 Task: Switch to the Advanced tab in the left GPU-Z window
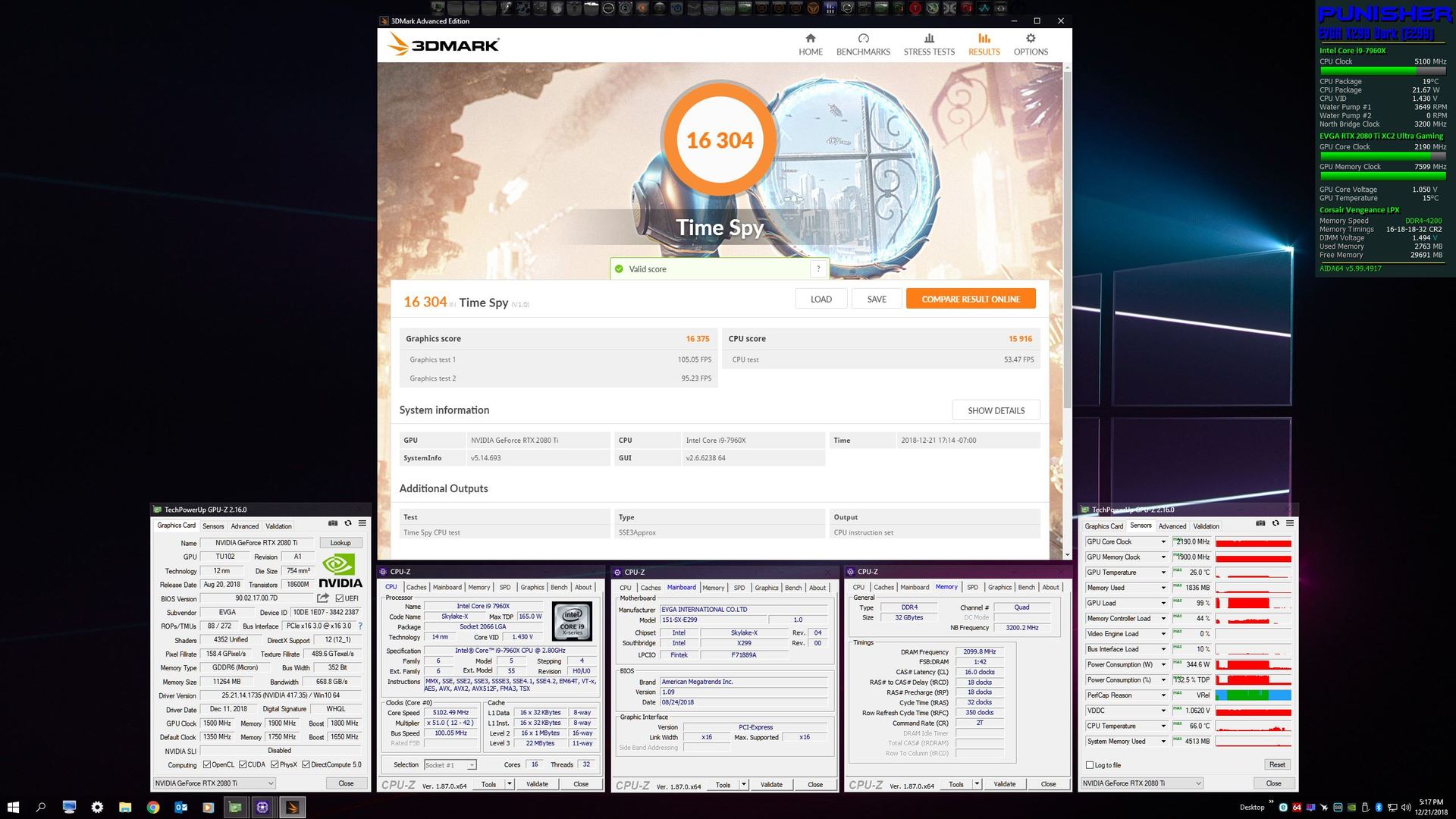coord(244,526)
